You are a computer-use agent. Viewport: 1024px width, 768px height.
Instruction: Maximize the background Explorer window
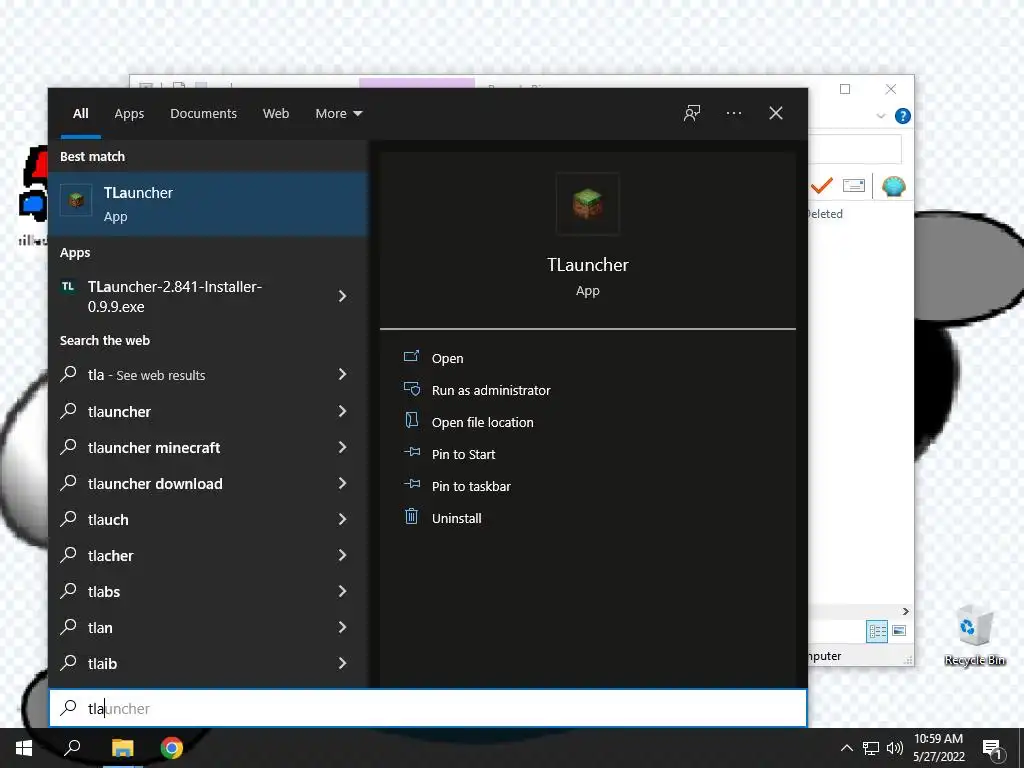[845, 89]
